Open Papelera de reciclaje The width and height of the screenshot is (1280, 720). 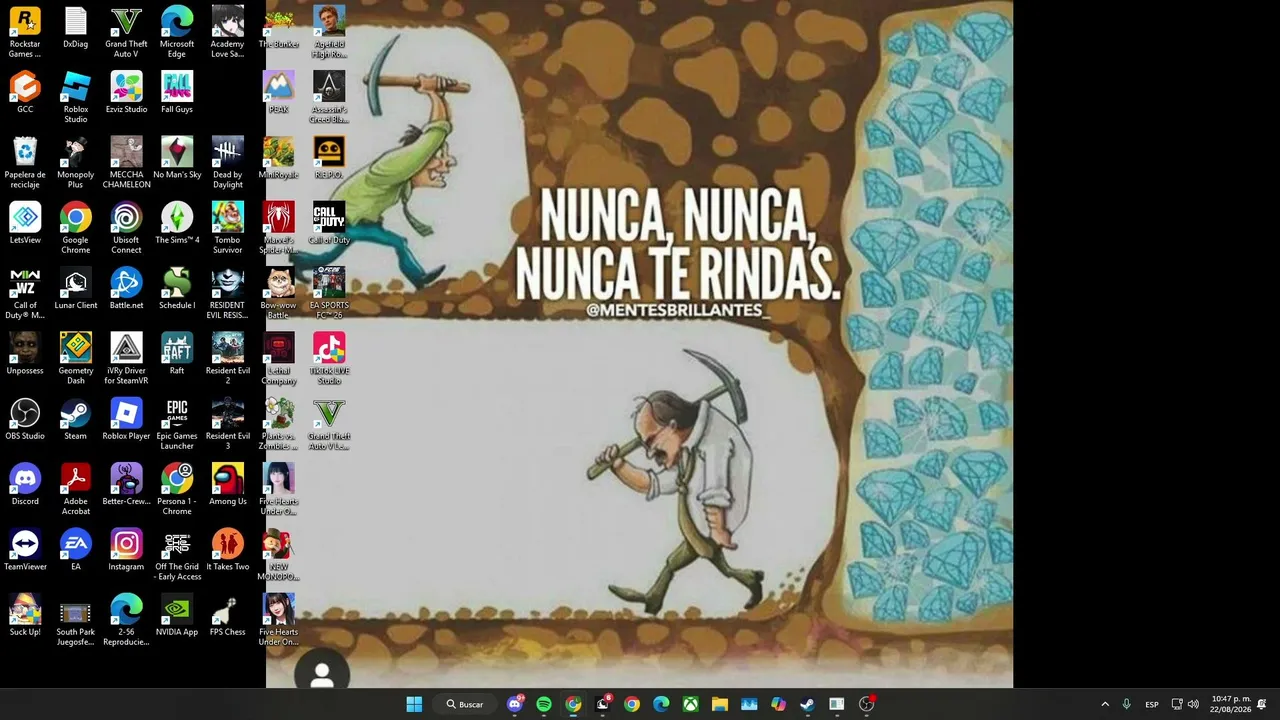pyautogui.click(x=25, y=163)
